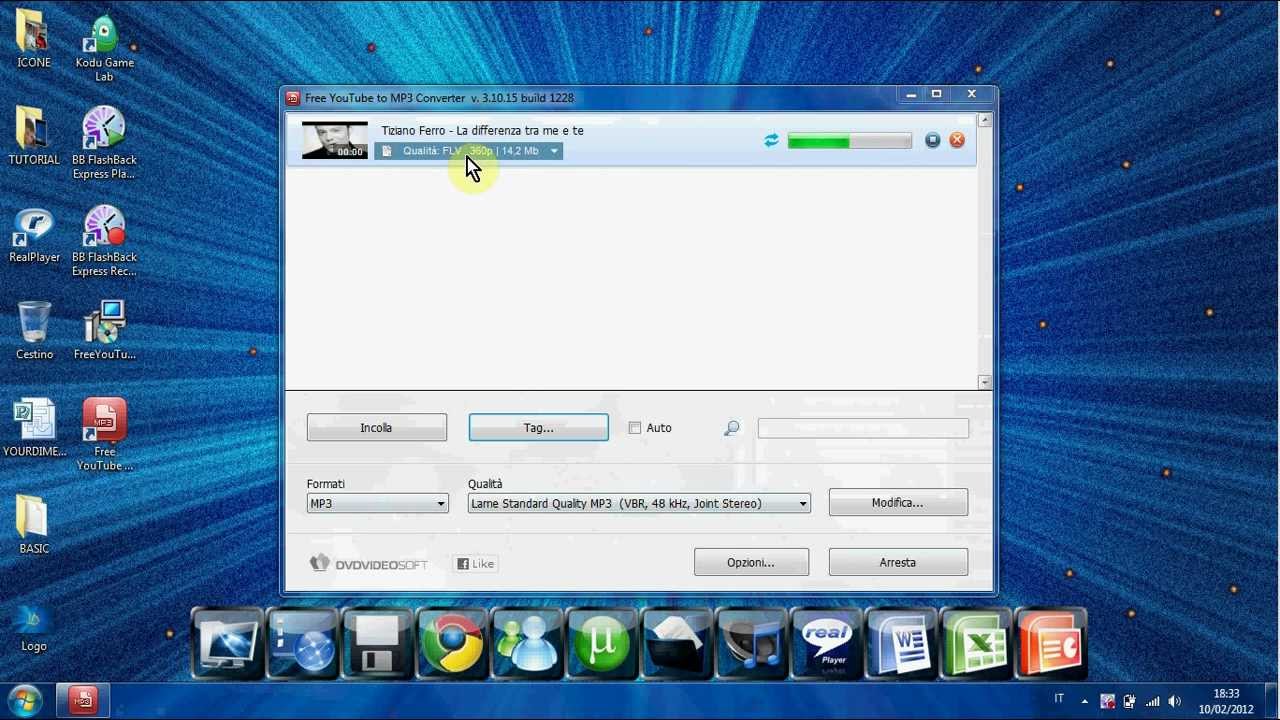1280x720 pixels.
Task: Open the network globe icon in the dock
Action: [x=302, y=643]
